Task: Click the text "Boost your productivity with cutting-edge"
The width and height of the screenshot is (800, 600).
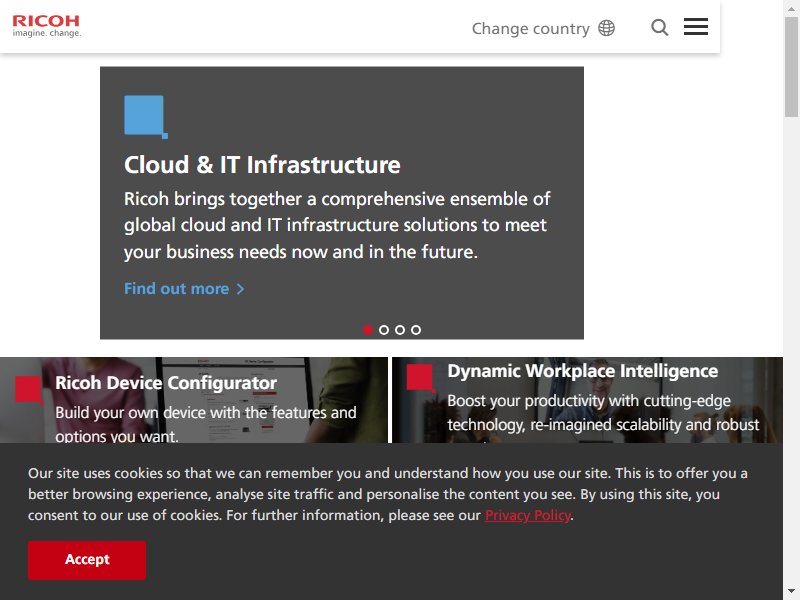Action: click(x=589, y=401)
